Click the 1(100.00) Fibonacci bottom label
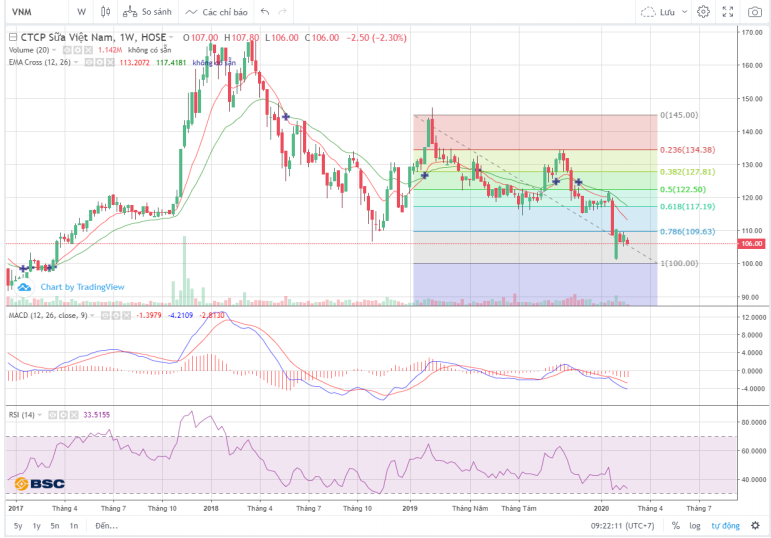Image resolution: width=771 pixels, height=538 pixels. [x=679, y=263]
